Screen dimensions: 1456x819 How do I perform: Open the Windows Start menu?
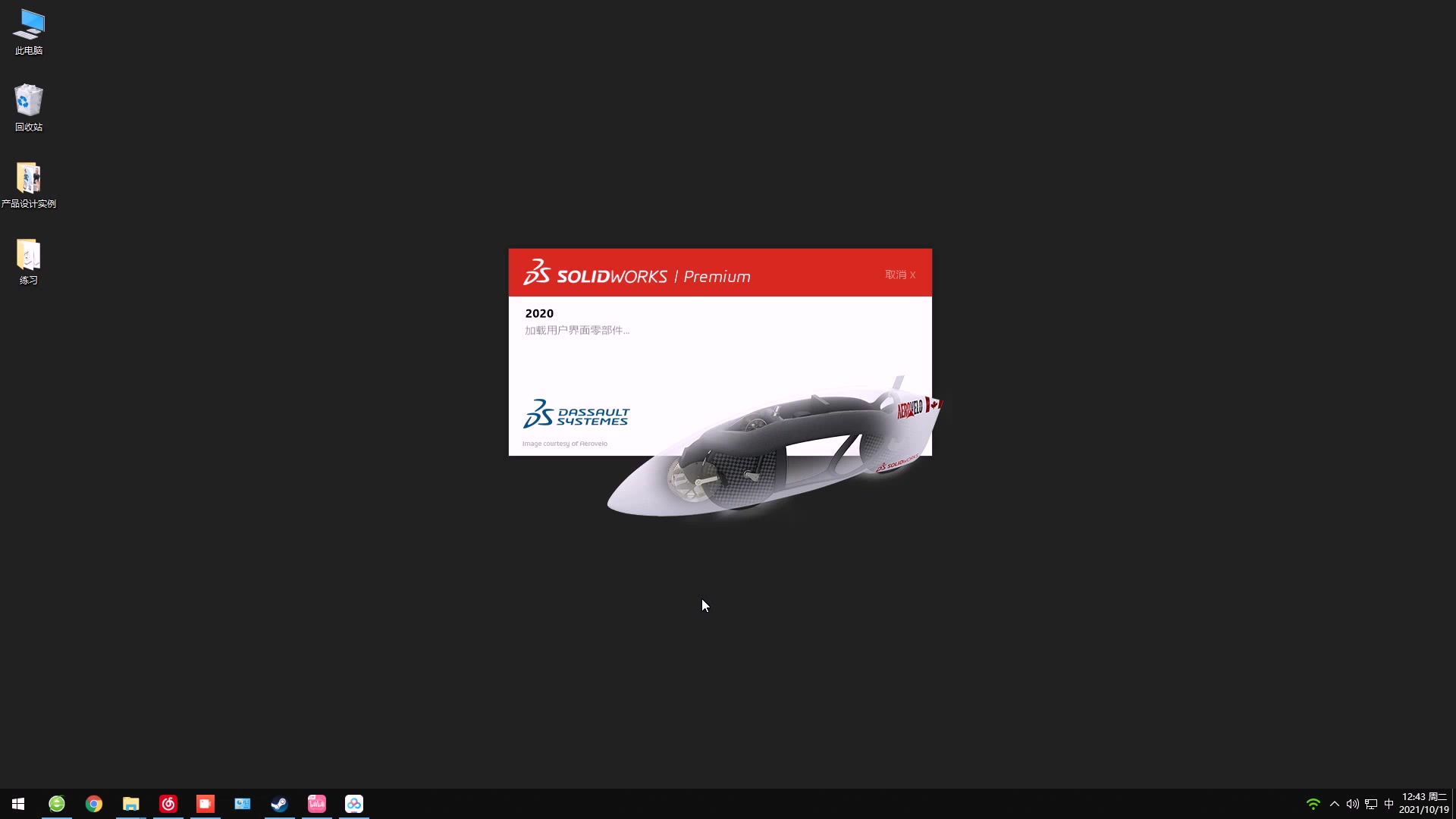(18, 804)
